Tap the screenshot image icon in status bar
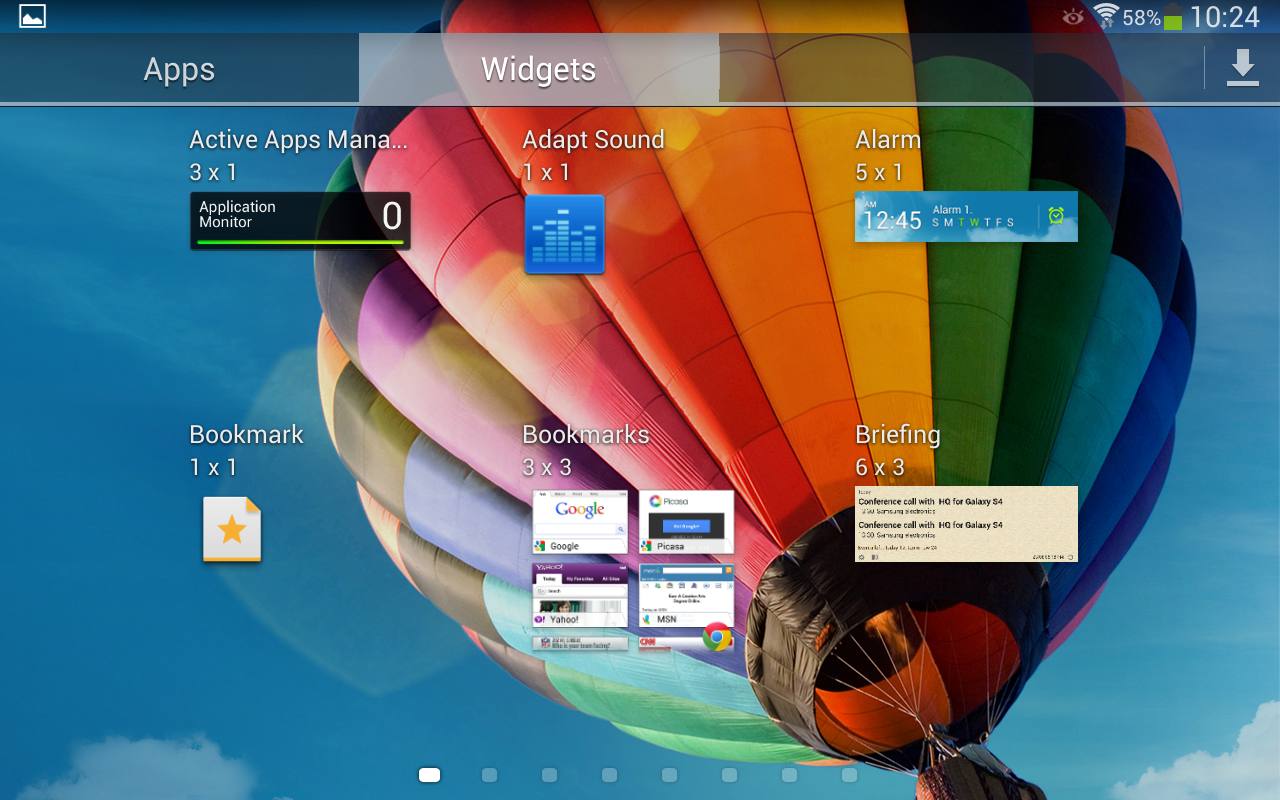Viewport: 1280px width, 800px height. click(x=32, y=16)
